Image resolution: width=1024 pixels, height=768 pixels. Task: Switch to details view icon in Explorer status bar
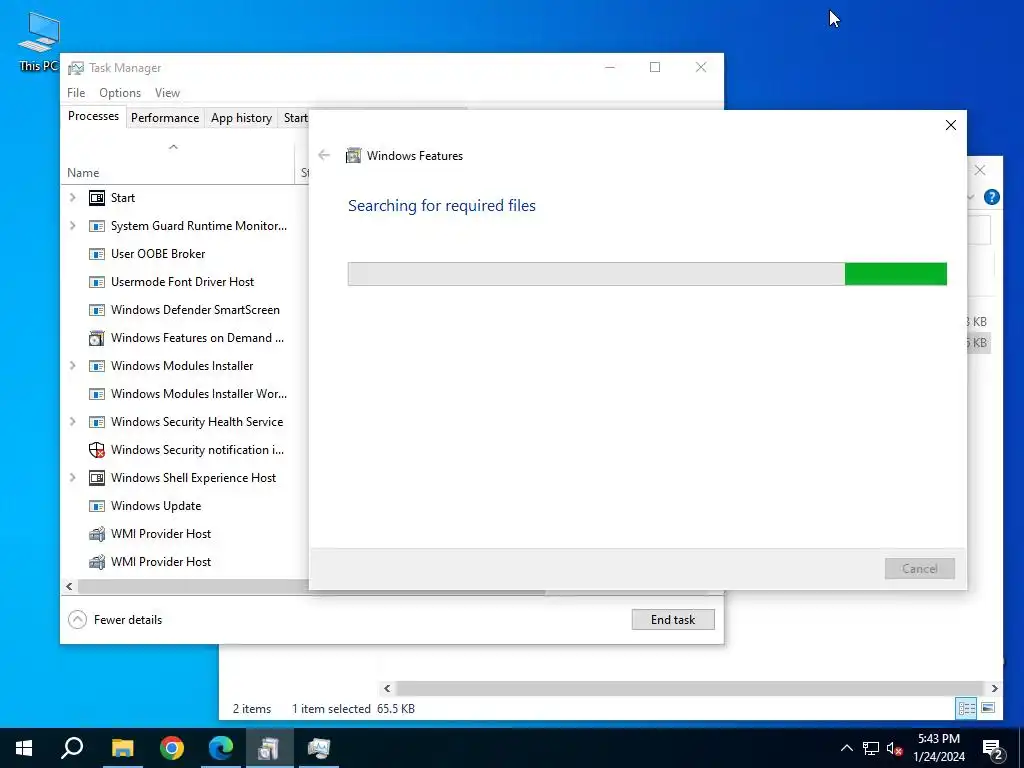click(x=967, y=708)
